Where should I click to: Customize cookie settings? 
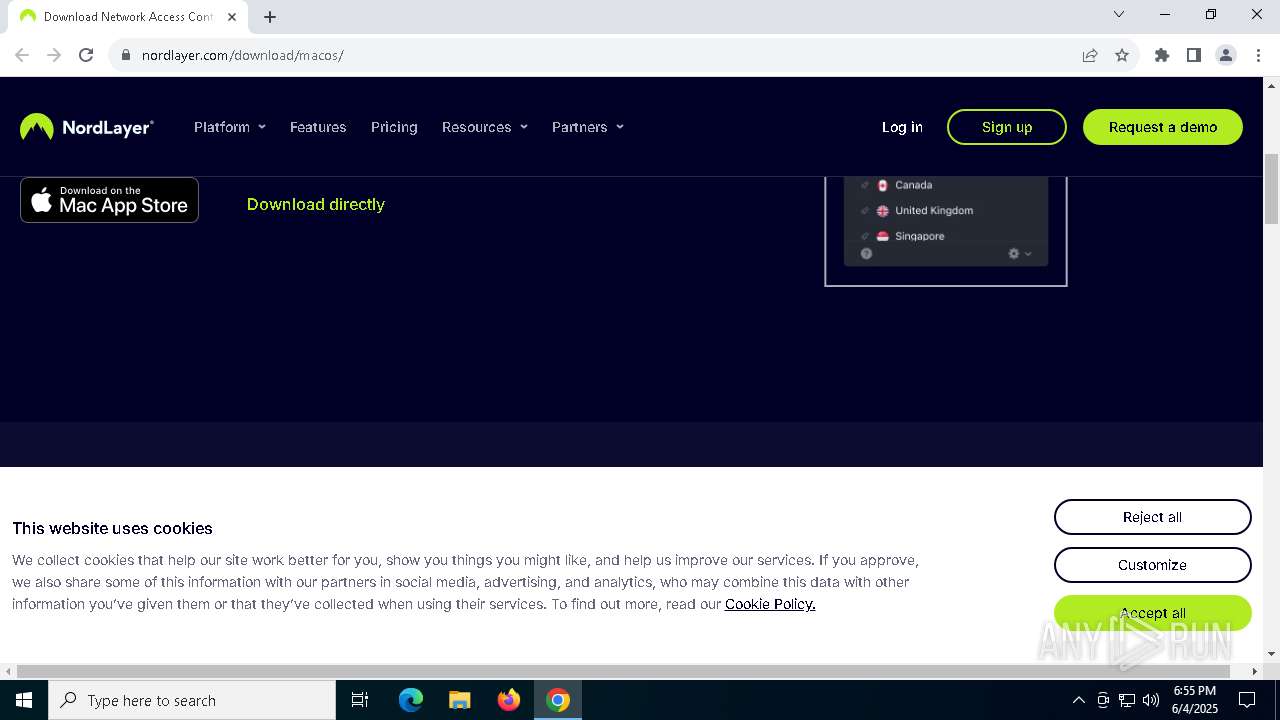click(x=1152, y=565)
